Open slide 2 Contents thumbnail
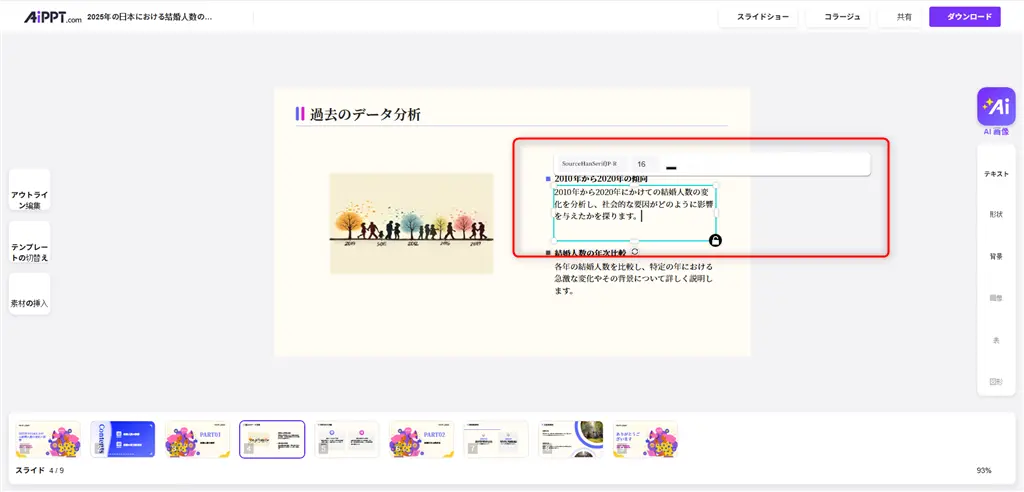The width and height of the screenshot is (1024, 492). 123,439
